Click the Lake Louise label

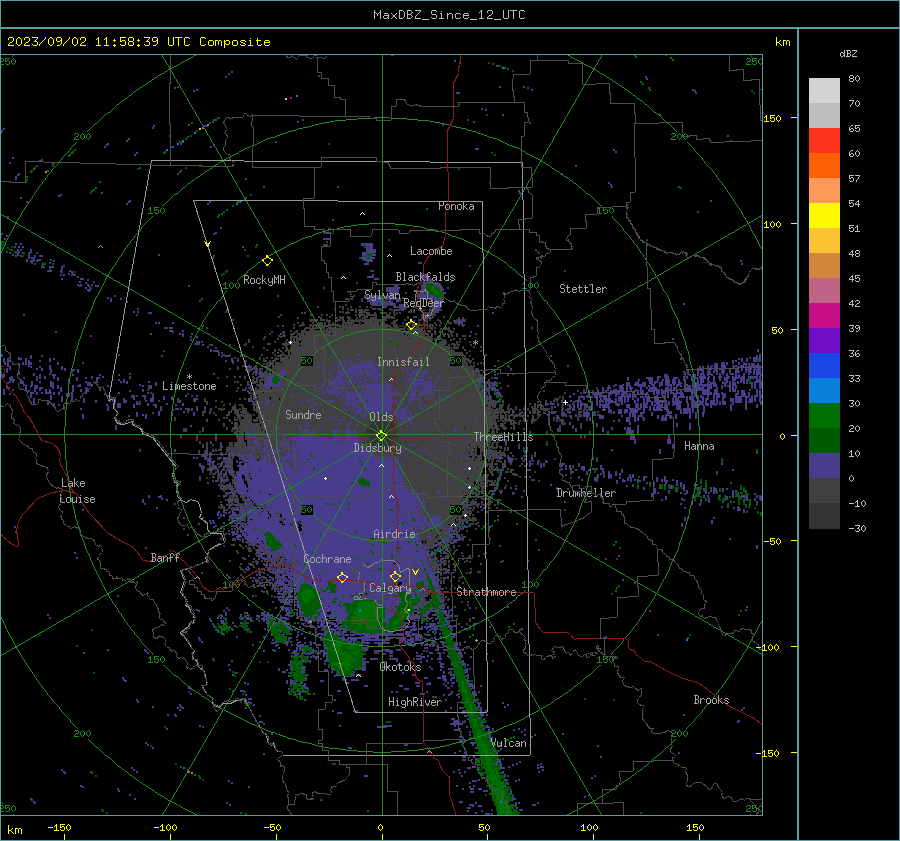77,491
